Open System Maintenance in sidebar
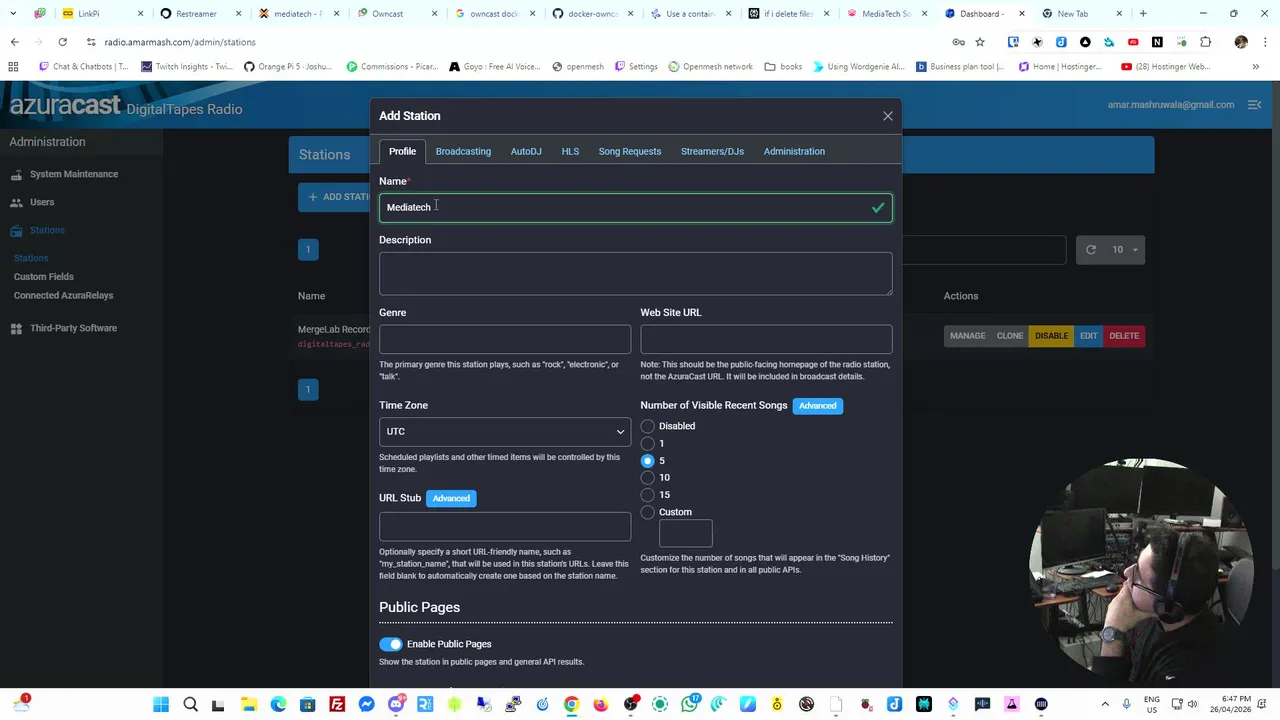The height and width of the screenshot is (720, 1280). click(x=74, y=174)
